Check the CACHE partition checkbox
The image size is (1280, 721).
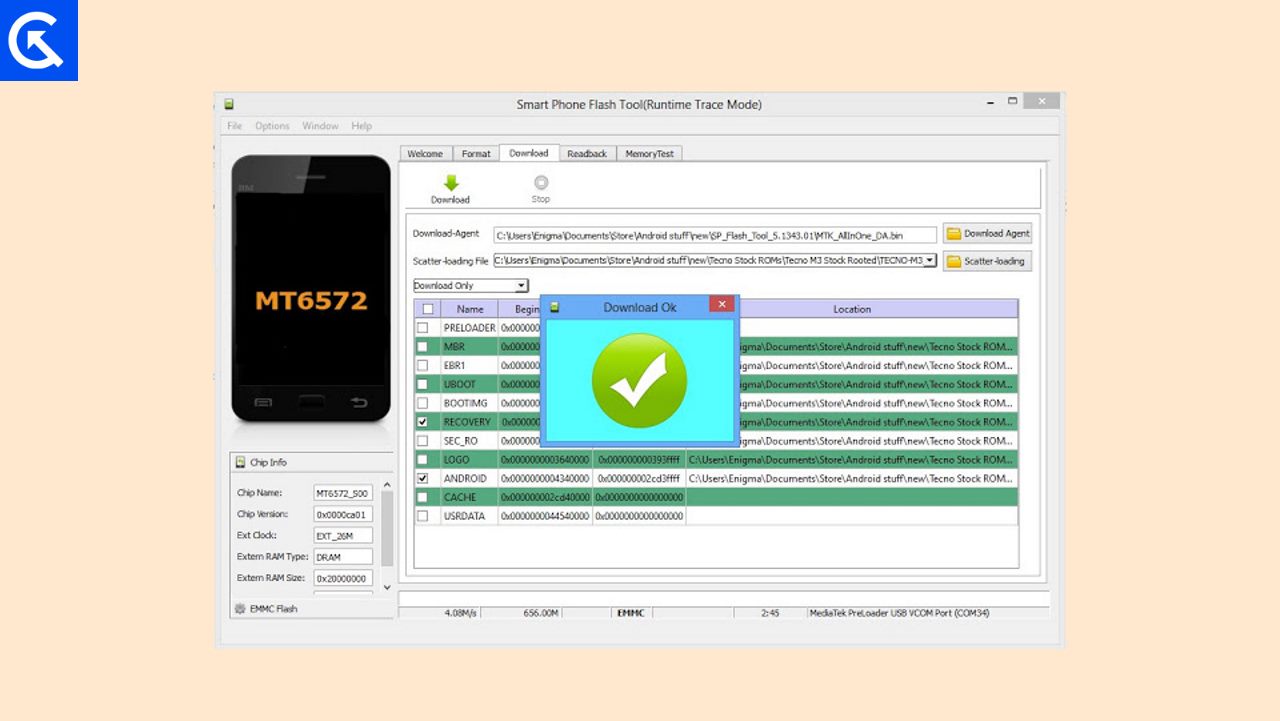coord(422,497)
